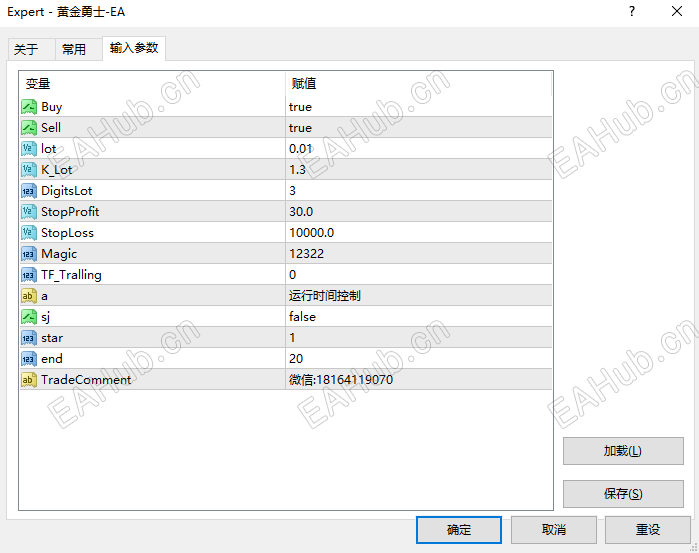The height and width of the screenshot is (553, 699).
Task: Select the K_Lot variable name
Action: point(57,170)
